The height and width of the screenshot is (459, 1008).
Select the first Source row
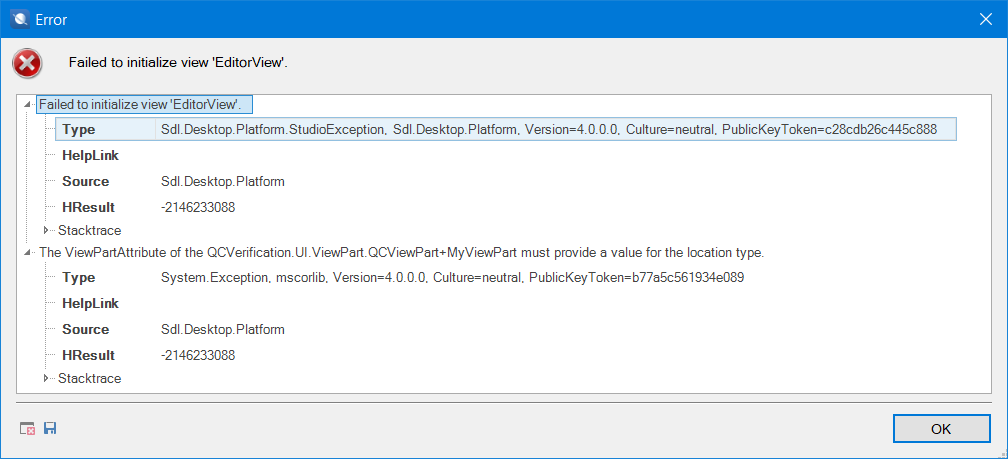85,182
